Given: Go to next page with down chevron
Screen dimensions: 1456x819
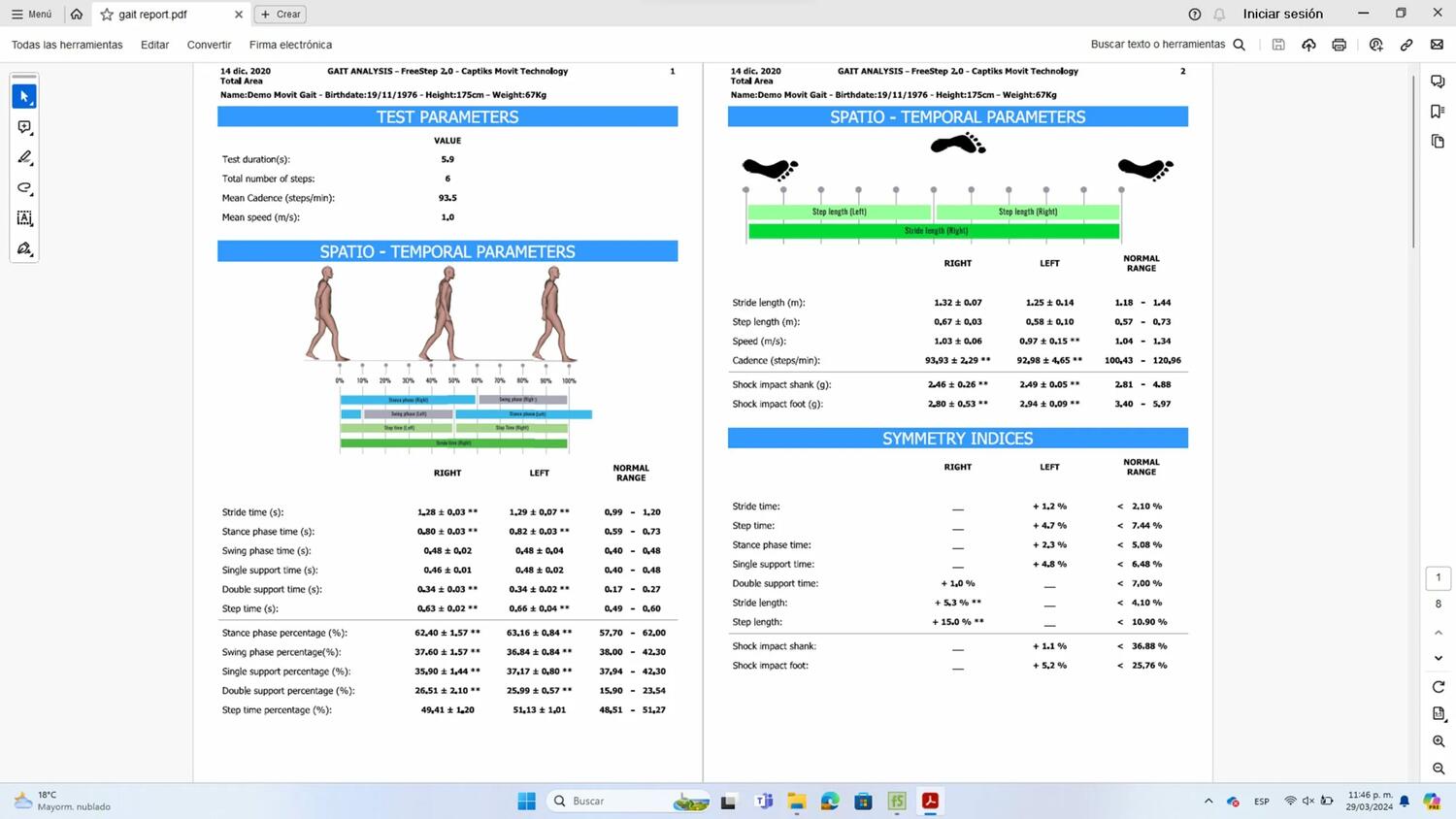Looking at the screenshot, I should (x=1438, y=658).
